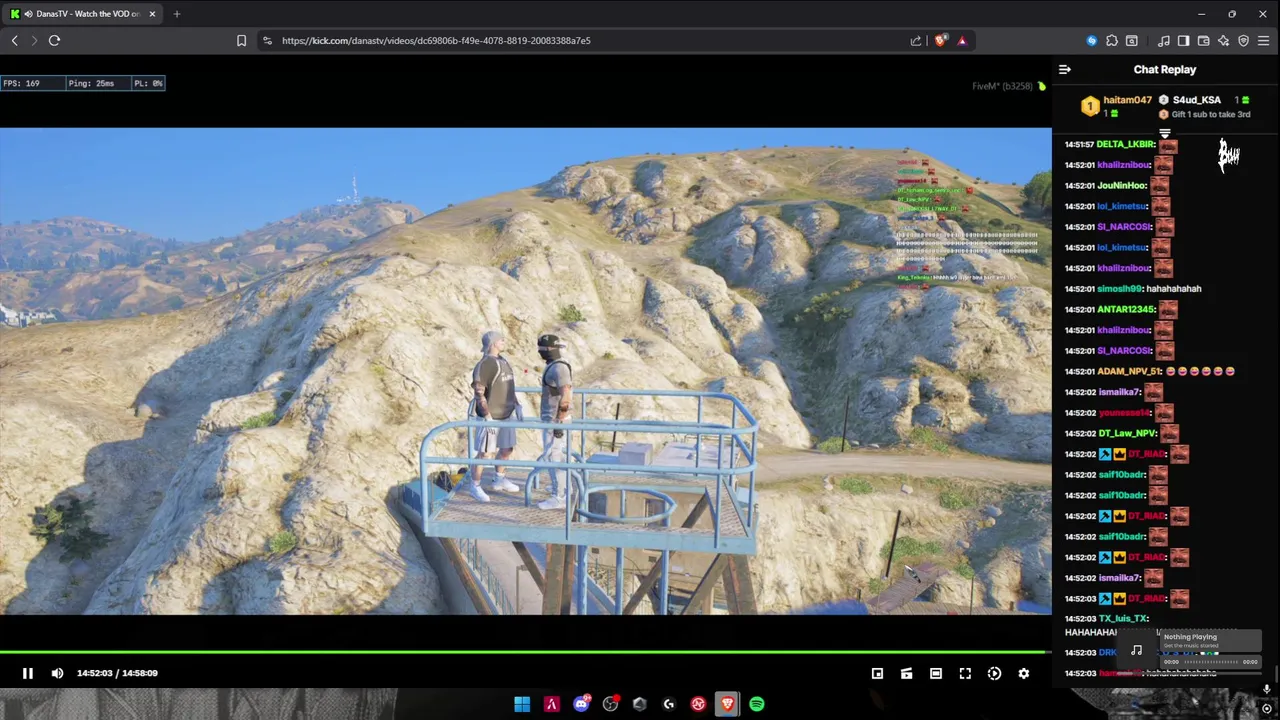Open simosih99 chat username
1280x720 pixels.
click(x=1119, y=289)
